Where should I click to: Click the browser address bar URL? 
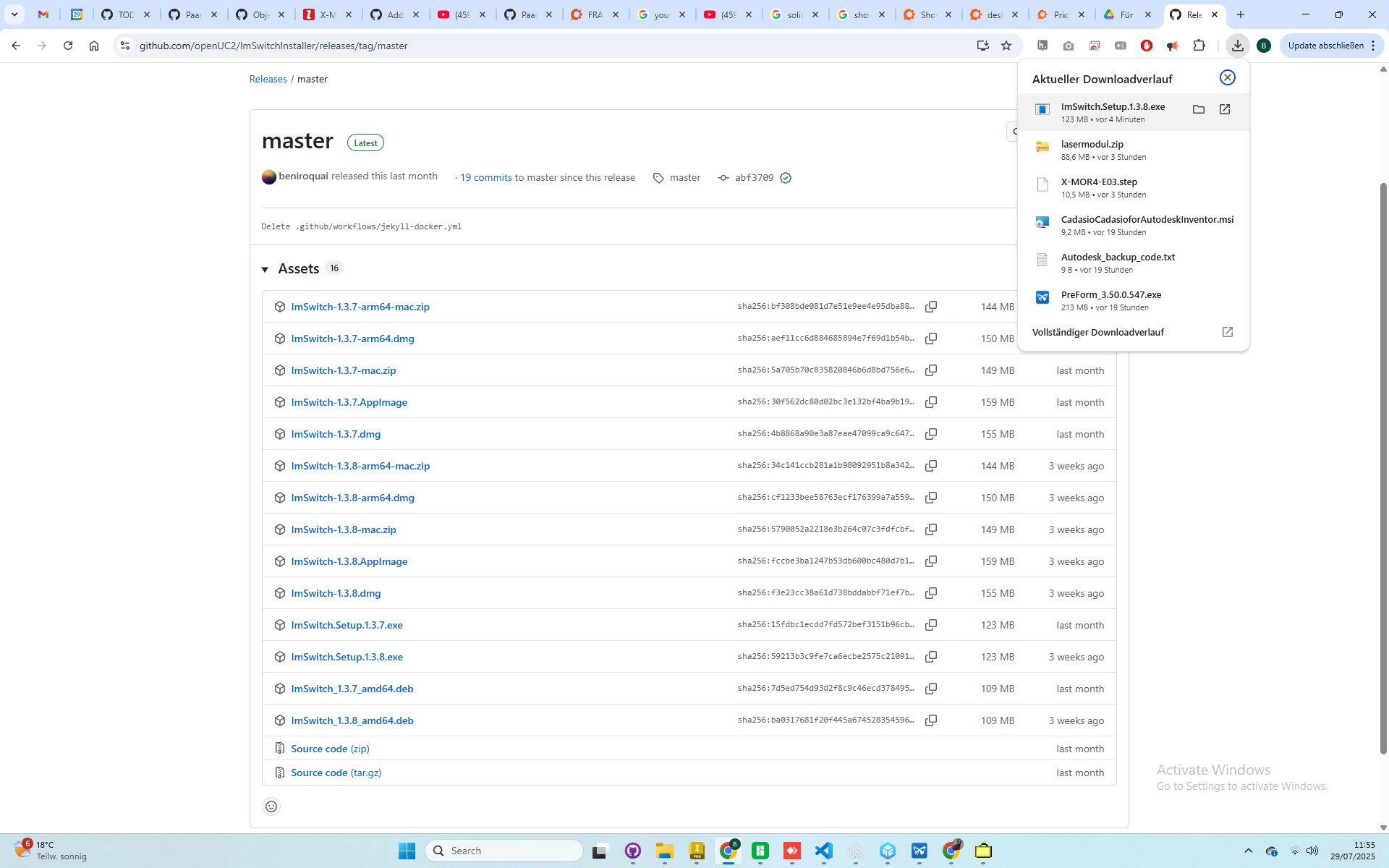(273, 46)
